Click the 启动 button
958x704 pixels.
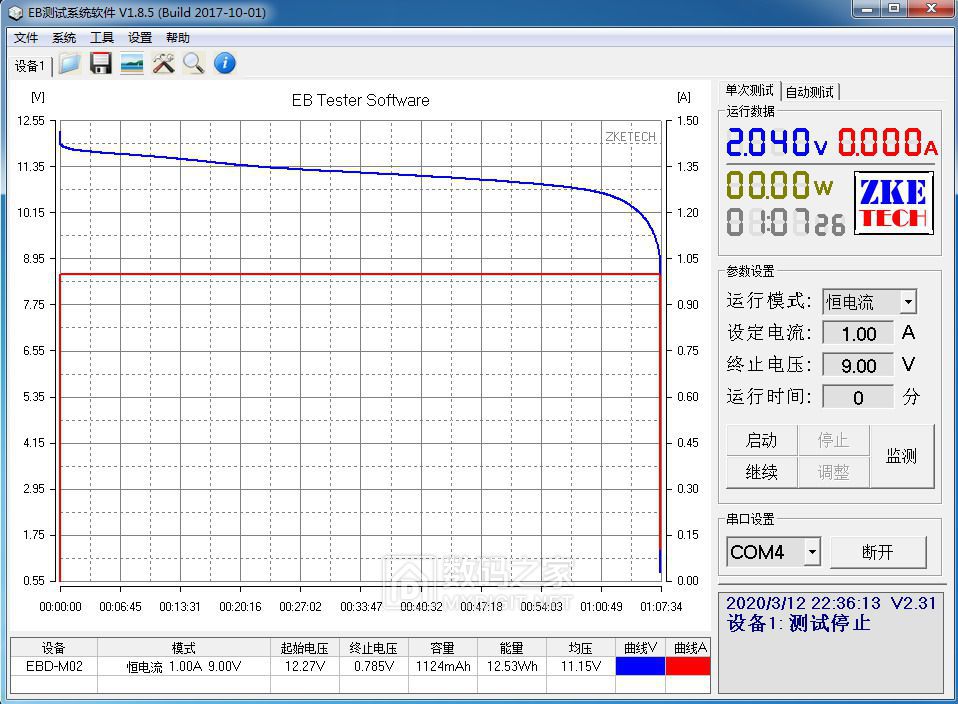click(x=761, y=440)
